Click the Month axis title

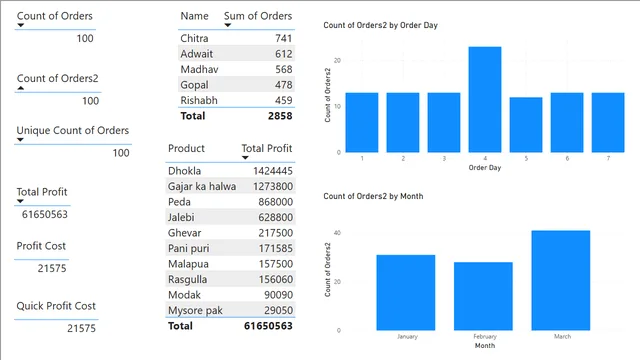click(x=485, y=345)
